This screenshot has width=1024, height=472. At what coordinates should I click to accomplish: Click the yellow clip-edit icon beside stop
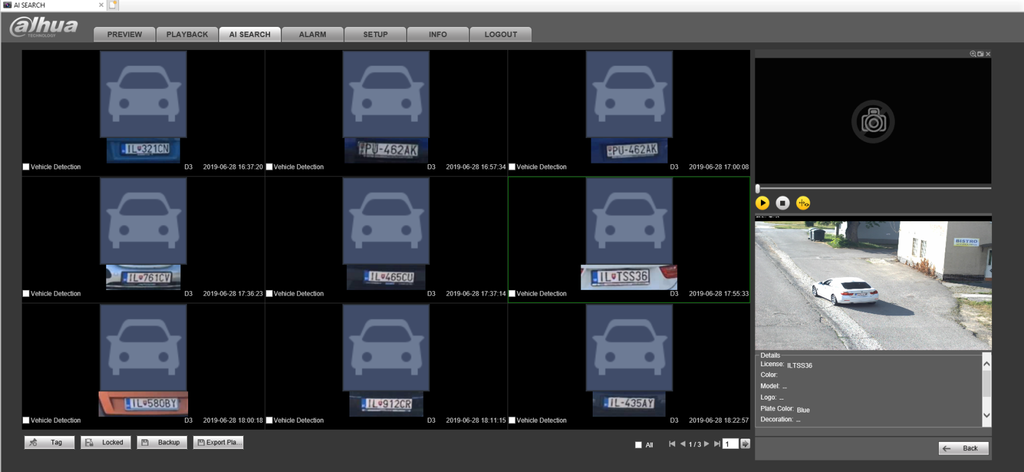pos(803,203)
